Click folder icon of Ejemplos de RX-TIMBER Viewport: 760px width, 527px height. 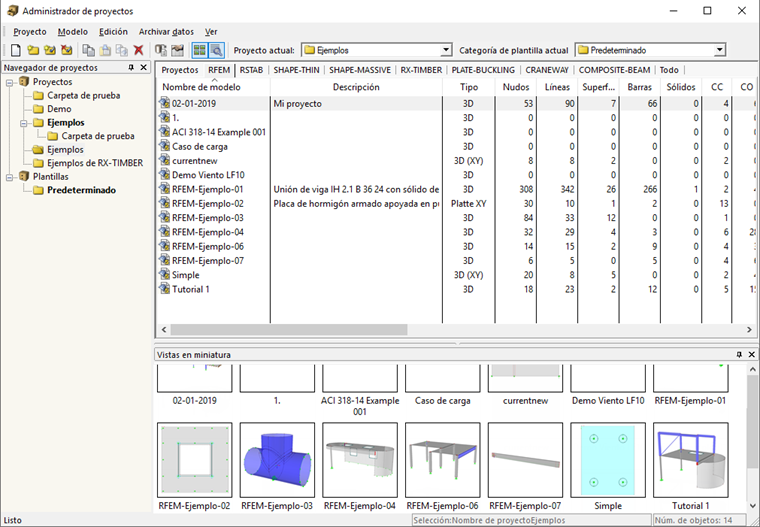38,163
